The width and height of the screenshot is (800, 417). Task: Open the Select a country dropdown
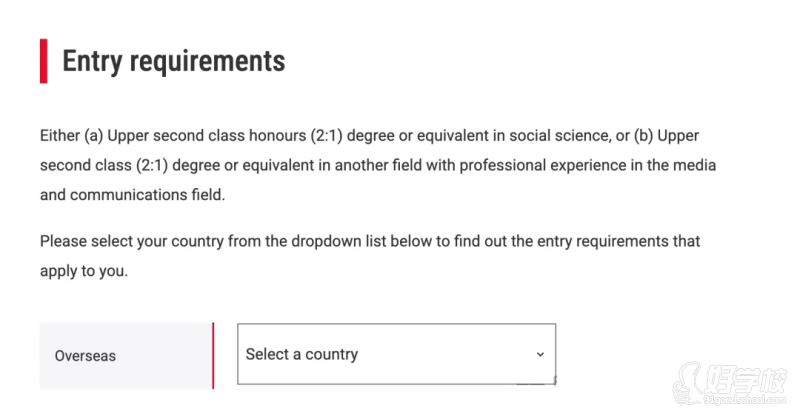[395, 354]
